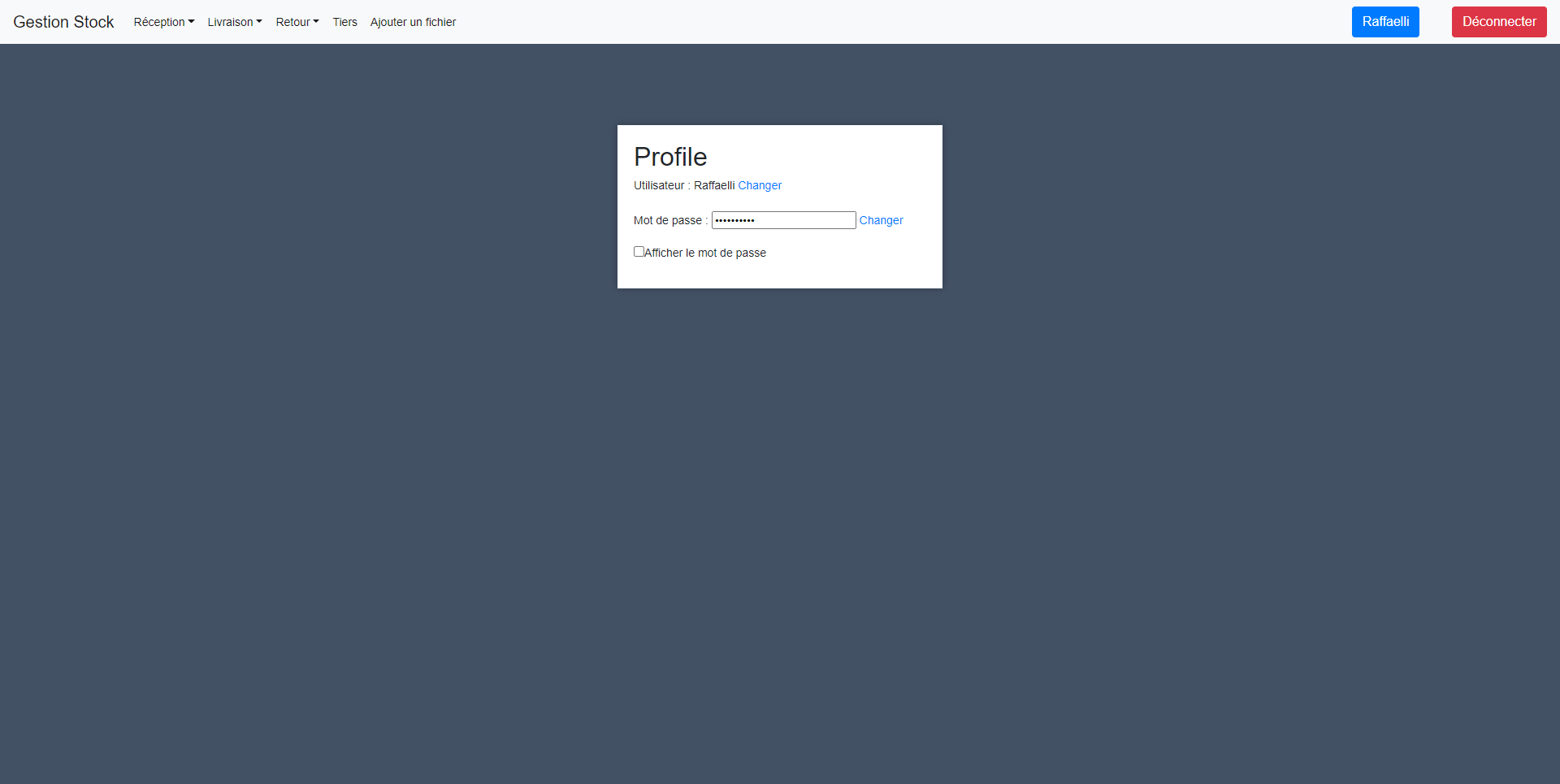
Task: Expand the Réception dropdown menu
Action: [x=163, y=22]
